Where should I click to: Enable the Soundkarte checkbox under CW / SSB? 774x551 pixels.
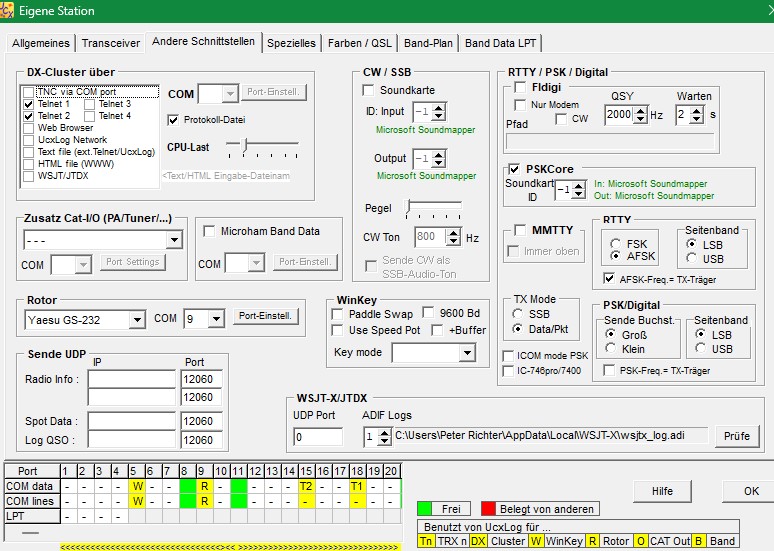(x=369, y=90)
